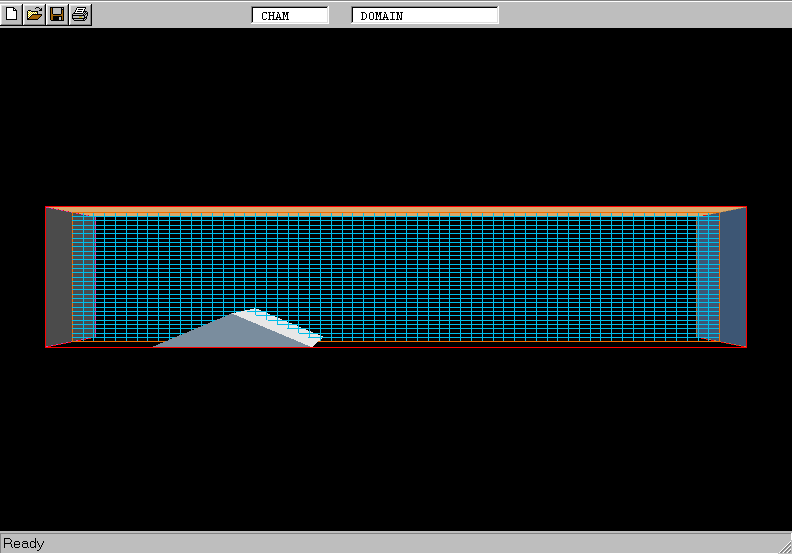
Task: Print using the printer icon
Action: coord(80,14)
